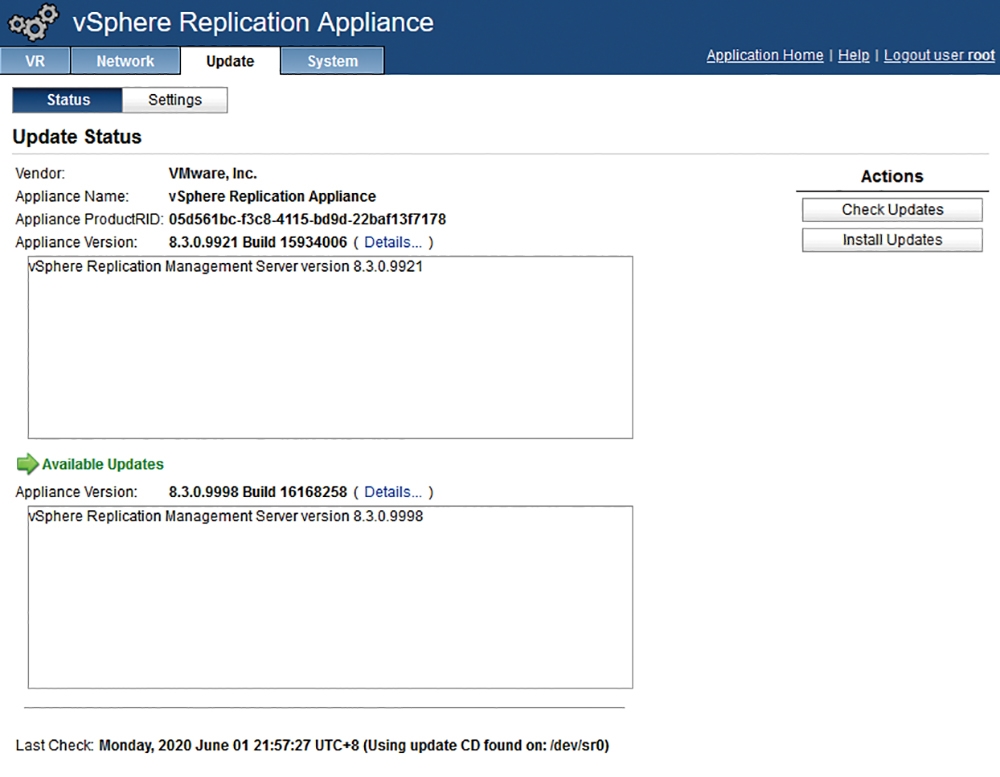This screenshot has width=1000, height=777.
Task: Click the available update 8.3.0.9998 description box
Action: tap(330, 597)
